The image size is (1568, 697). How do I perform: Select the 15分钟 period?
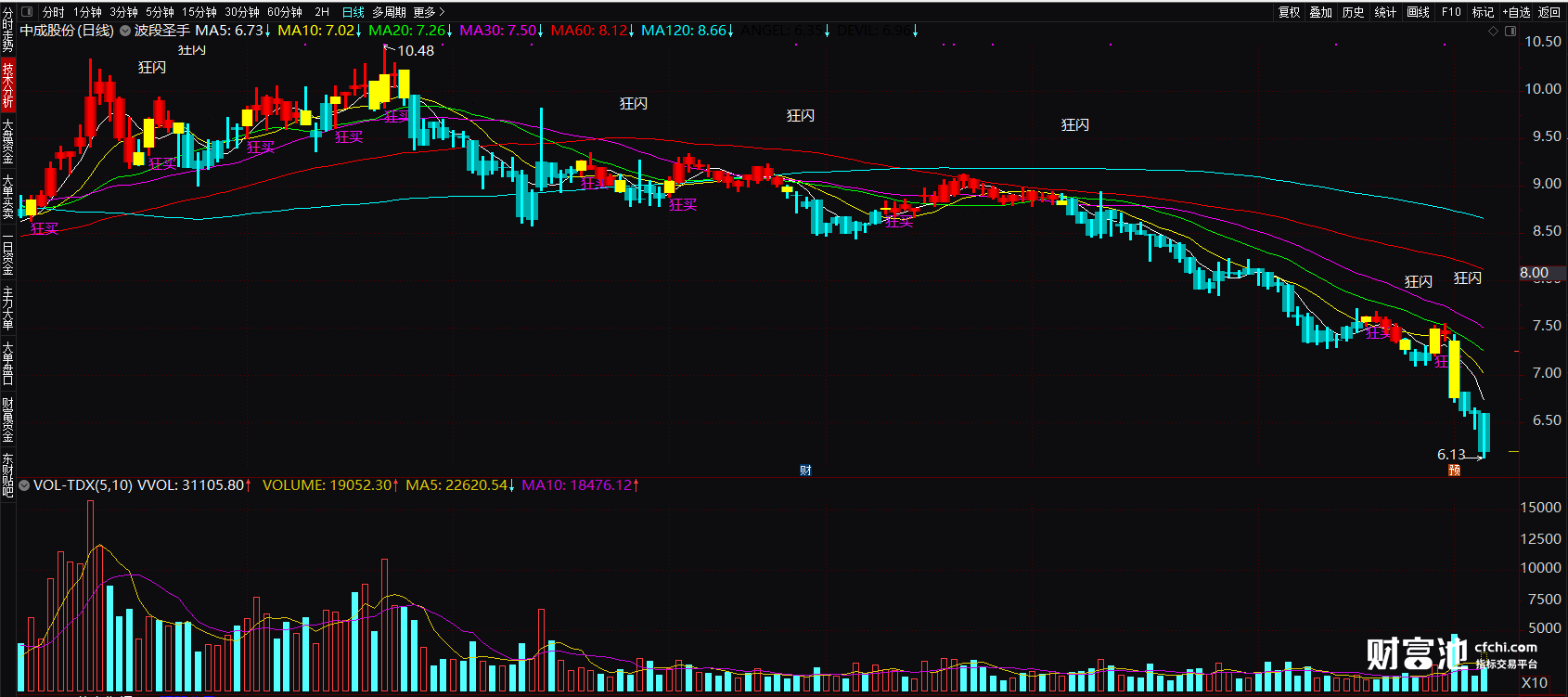click(199, 12)
